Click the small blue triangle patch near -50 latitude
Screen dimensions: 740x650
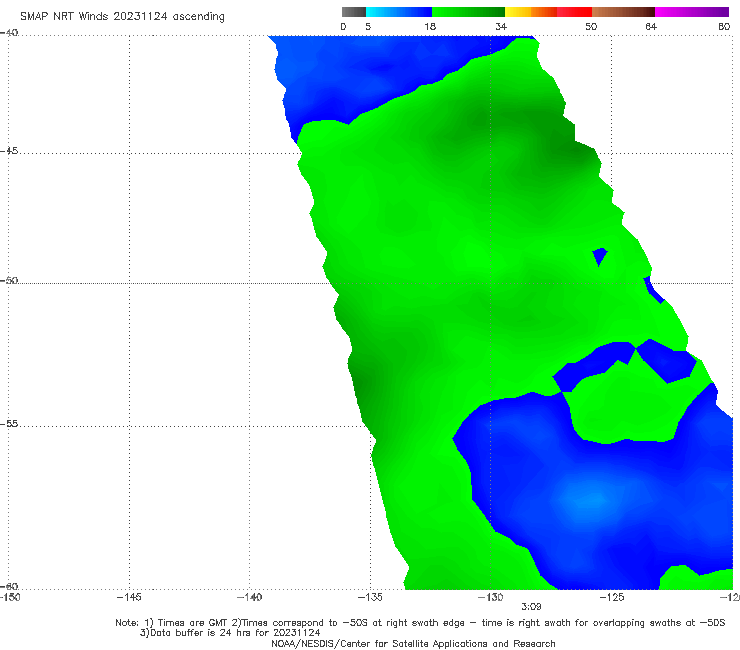[599, 256]
